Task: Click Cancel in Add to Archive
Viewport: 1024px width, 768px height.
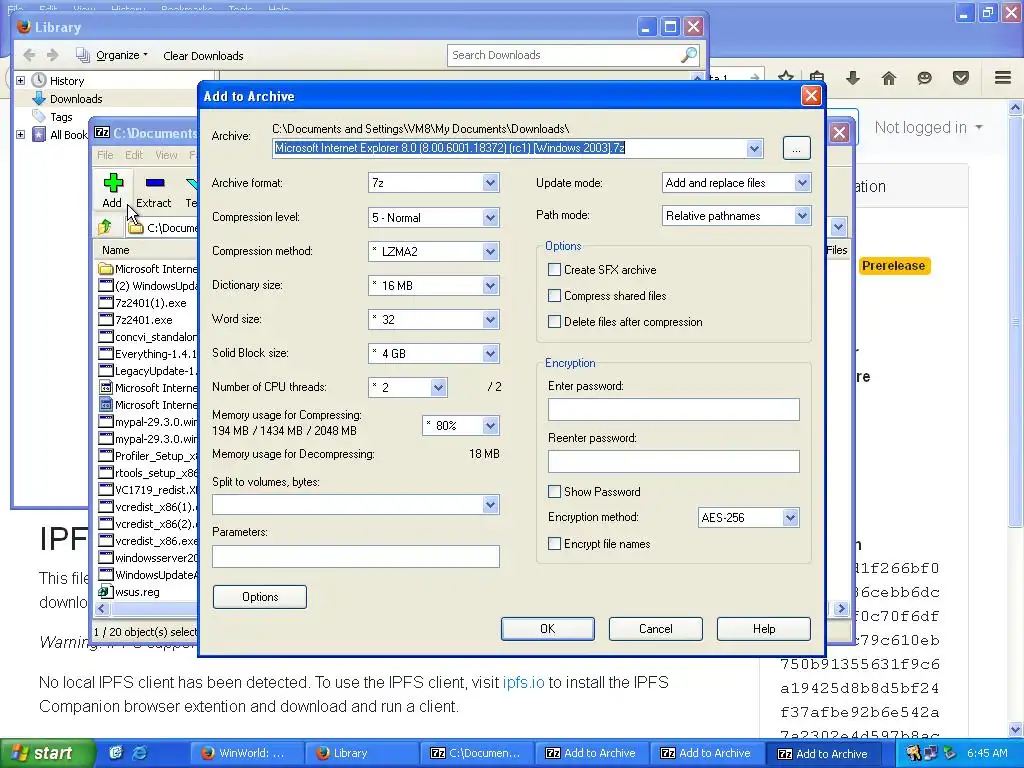Action: click(656, 629)
